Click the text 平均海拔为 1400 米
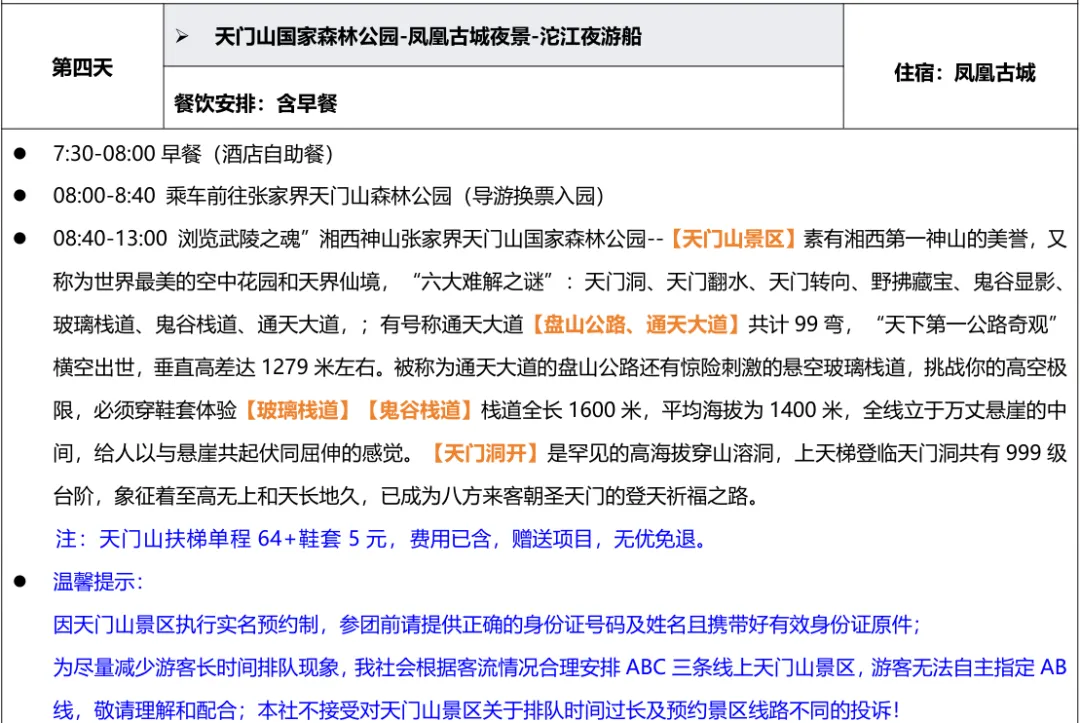The height and width of the screenshot is (723, 1080). [x=752, y=410]
